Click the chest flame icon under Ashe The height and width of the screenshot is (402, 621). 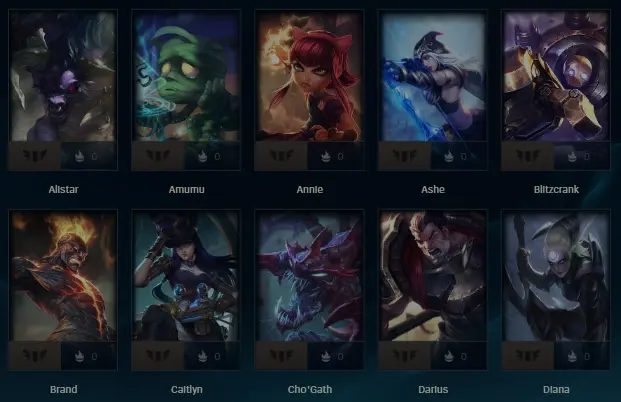pyautogui.click(x=449, y=156)
